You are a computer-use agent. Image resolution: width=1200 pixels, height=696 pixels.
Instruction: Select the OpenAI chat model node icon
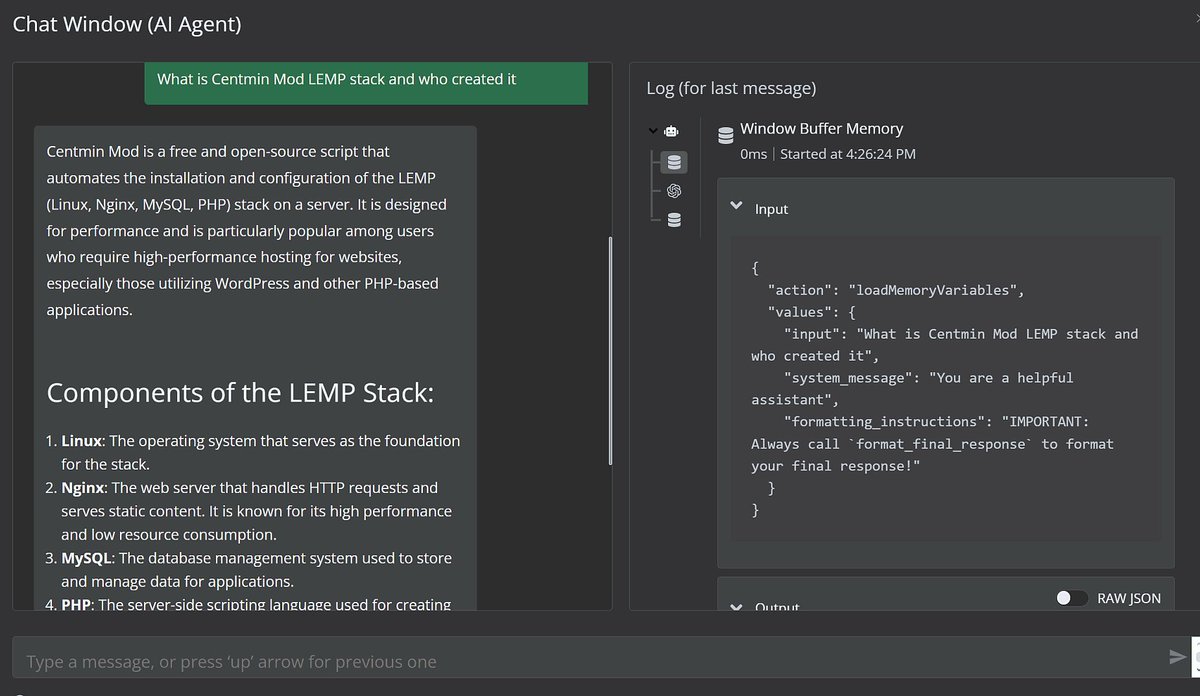(x=674, y=191)
